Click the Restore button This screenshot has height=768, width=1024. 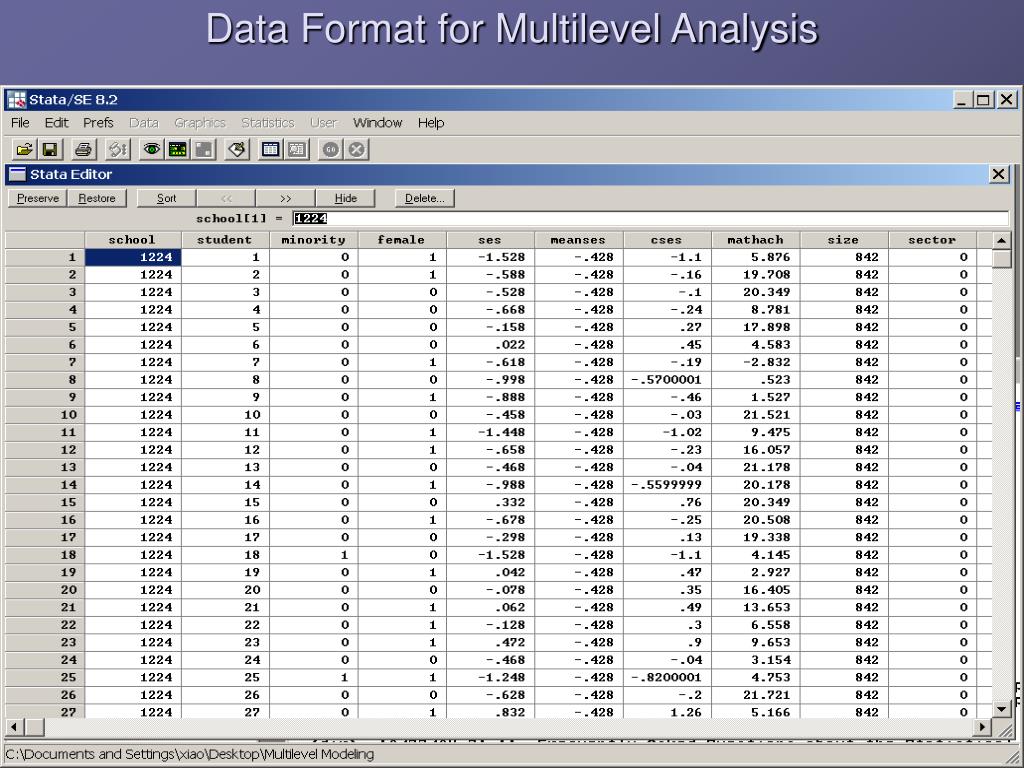tap(97, 198)
